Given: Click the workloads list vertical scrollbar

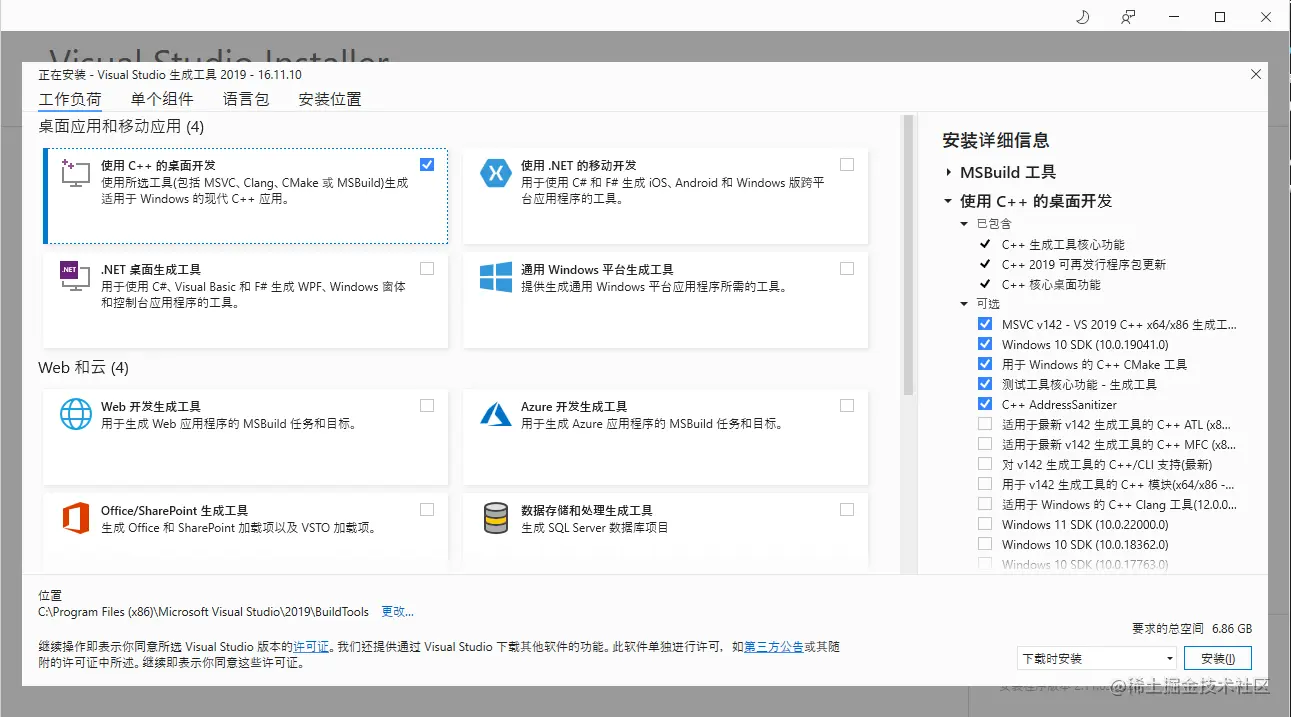Looking at the screenshot, I should point(908,255).
